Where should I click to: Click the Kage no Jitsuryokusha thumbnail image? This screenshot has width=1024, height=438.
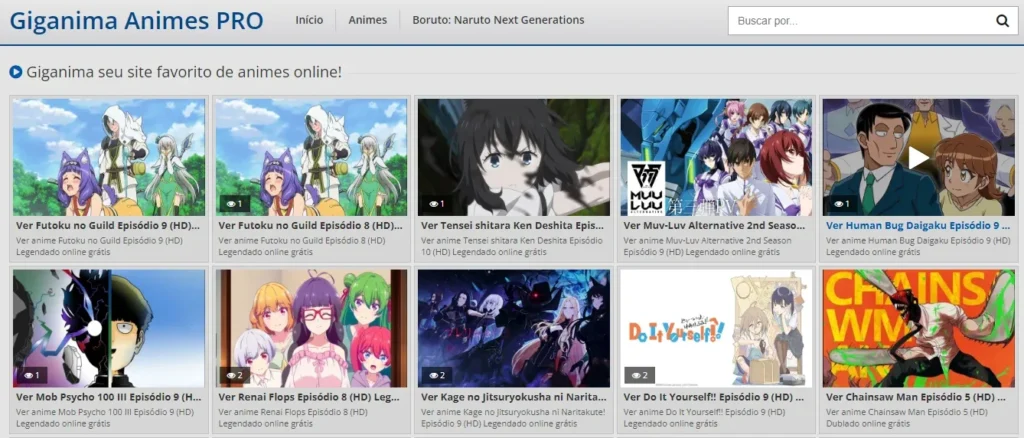tap(514, 328)
